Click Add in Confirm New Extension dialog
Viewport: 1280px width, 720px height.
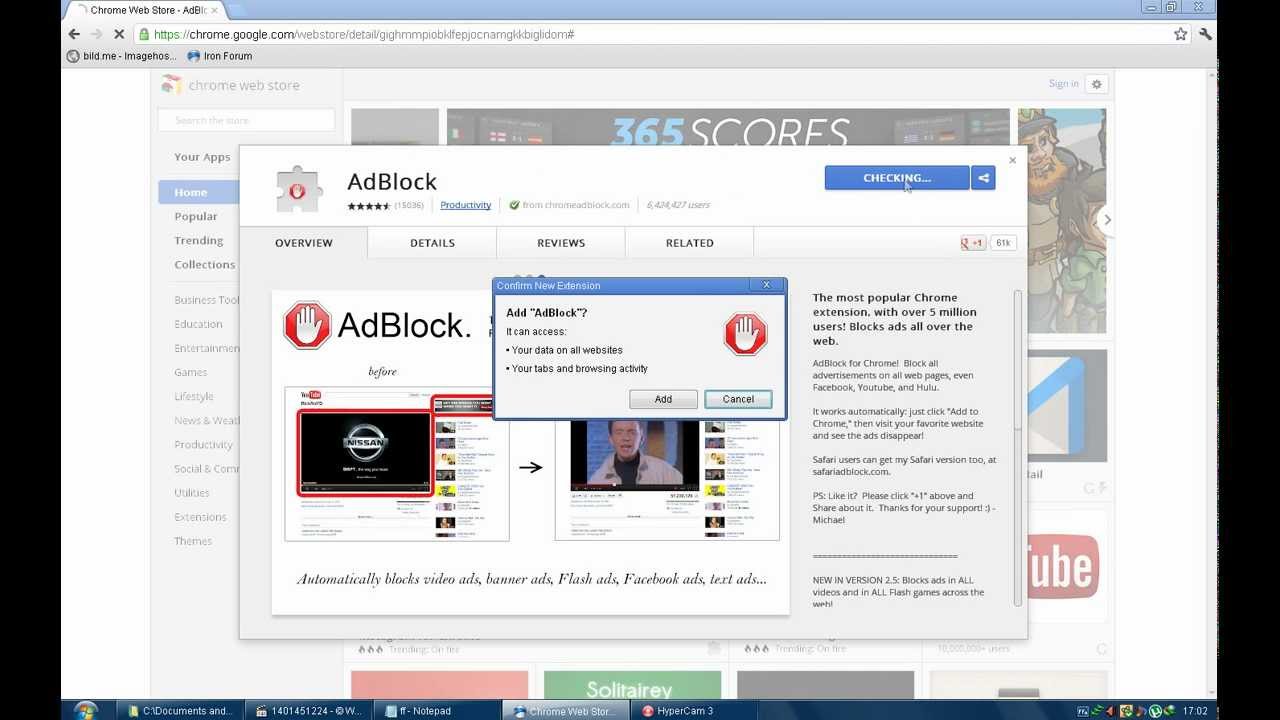coord(663,399)
